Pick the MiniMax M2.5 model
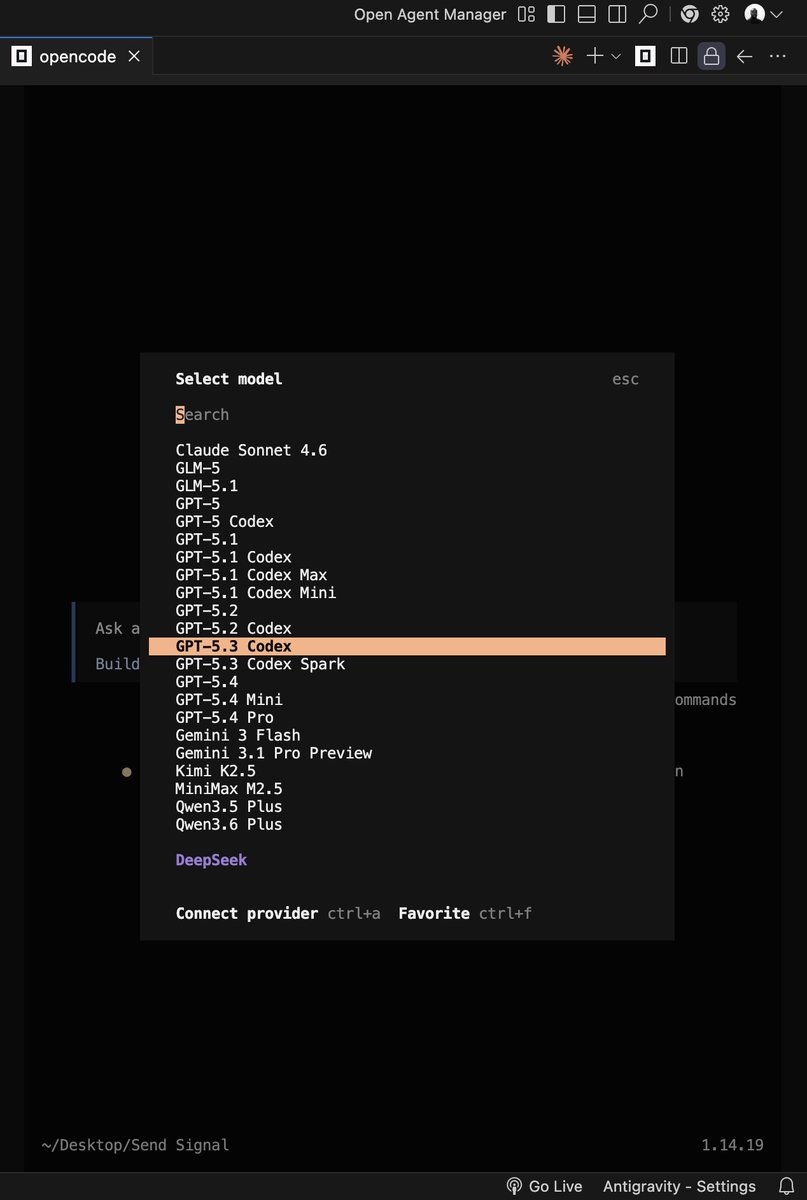The image size is (807, 1200). (x=407, y=789)
